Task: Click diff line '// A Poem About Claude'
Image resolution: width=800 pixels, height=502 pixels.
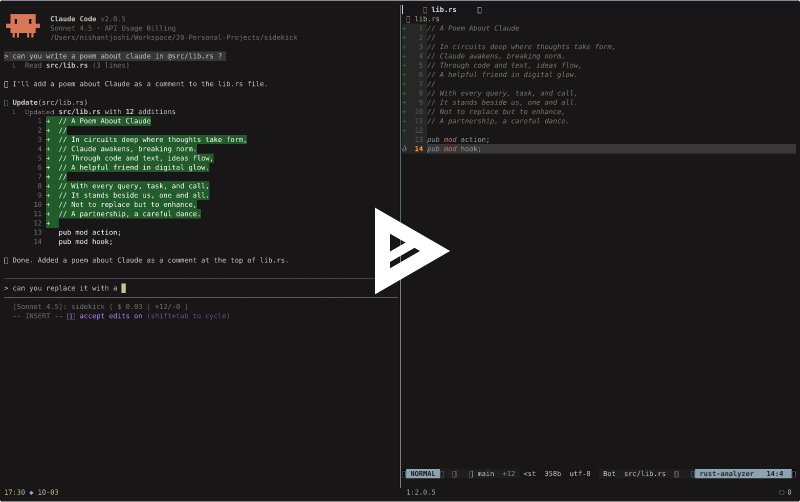Action: tap(104, 121)
